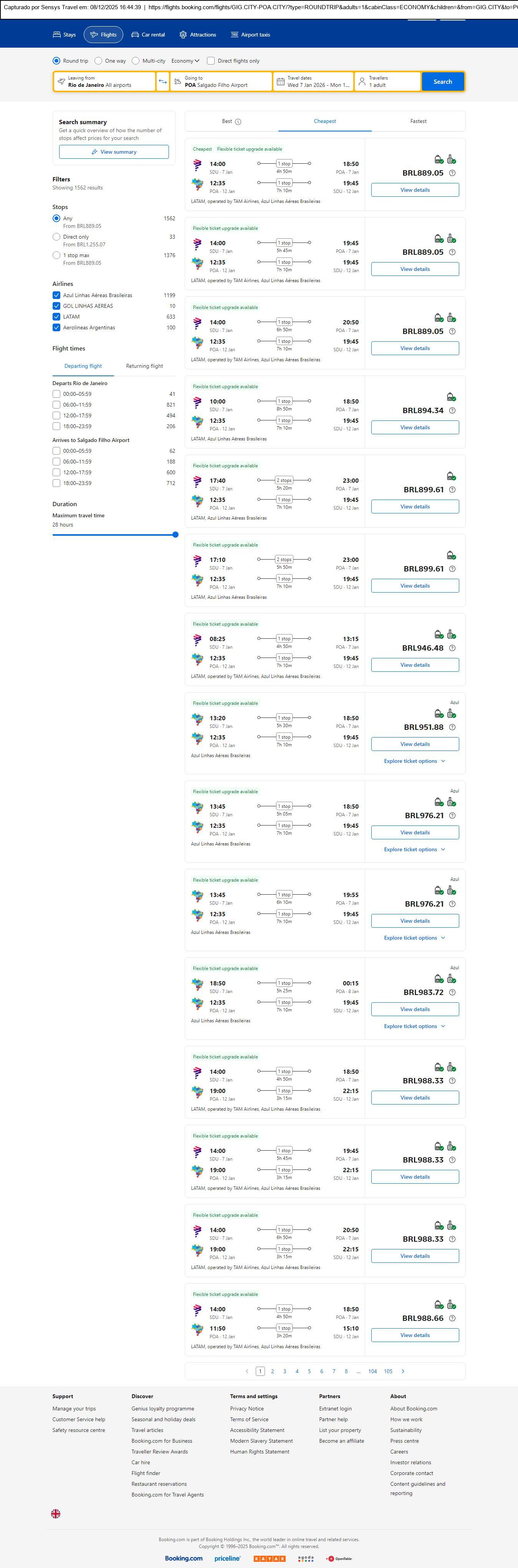Viewport: 518px width, 1568px height.
Task: Uncheck the GOL LINHAS AEREAS airline filter
Action: [x=56, y=306]
